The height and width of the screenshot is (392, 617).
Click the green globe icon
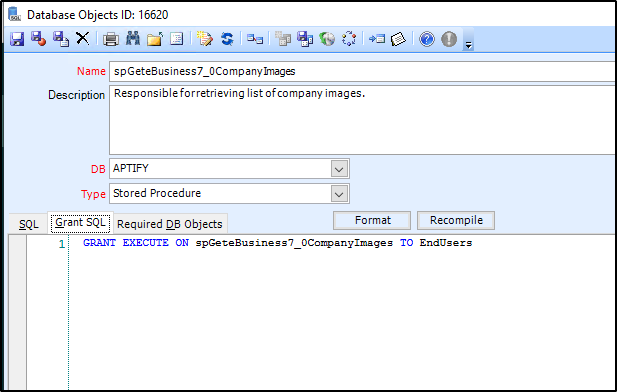327,39
